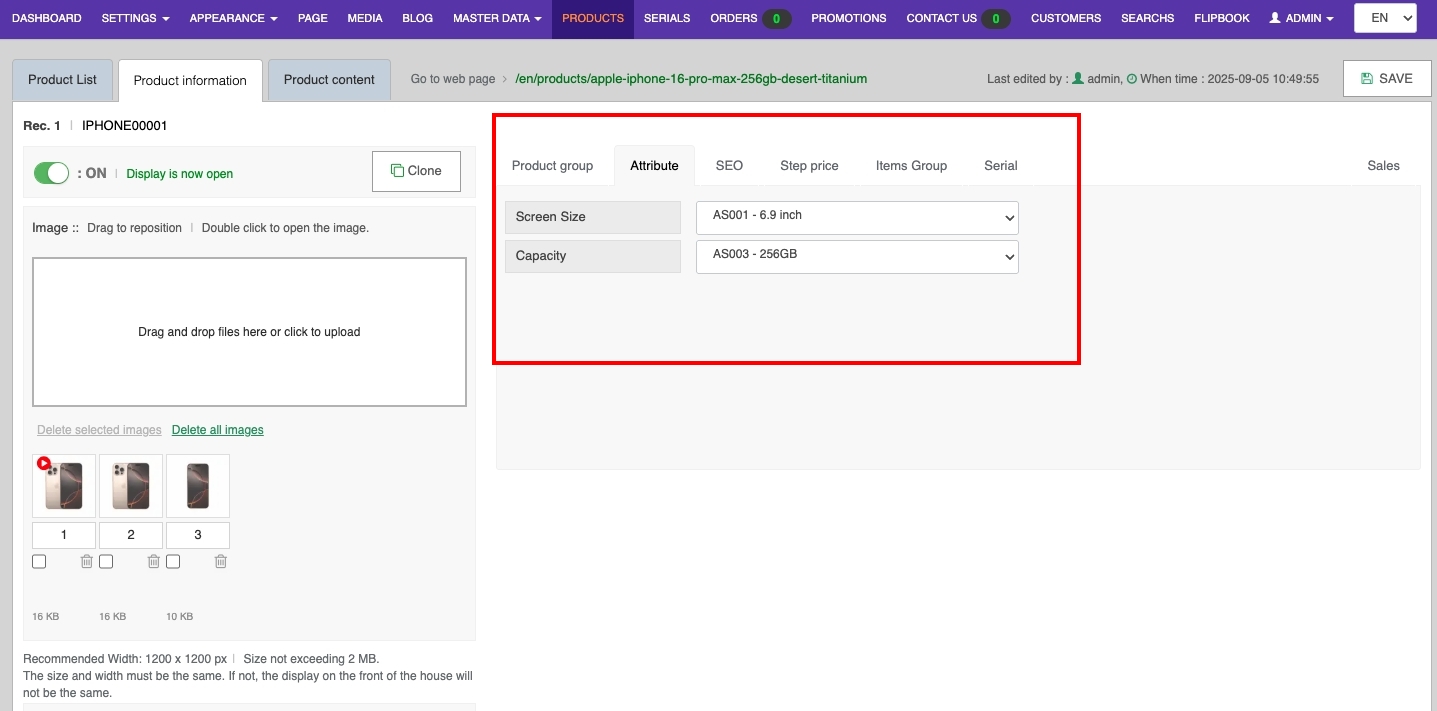Expand the Capacity dropdown
This screenshot has height=711, width=1437.
[857, 256]
